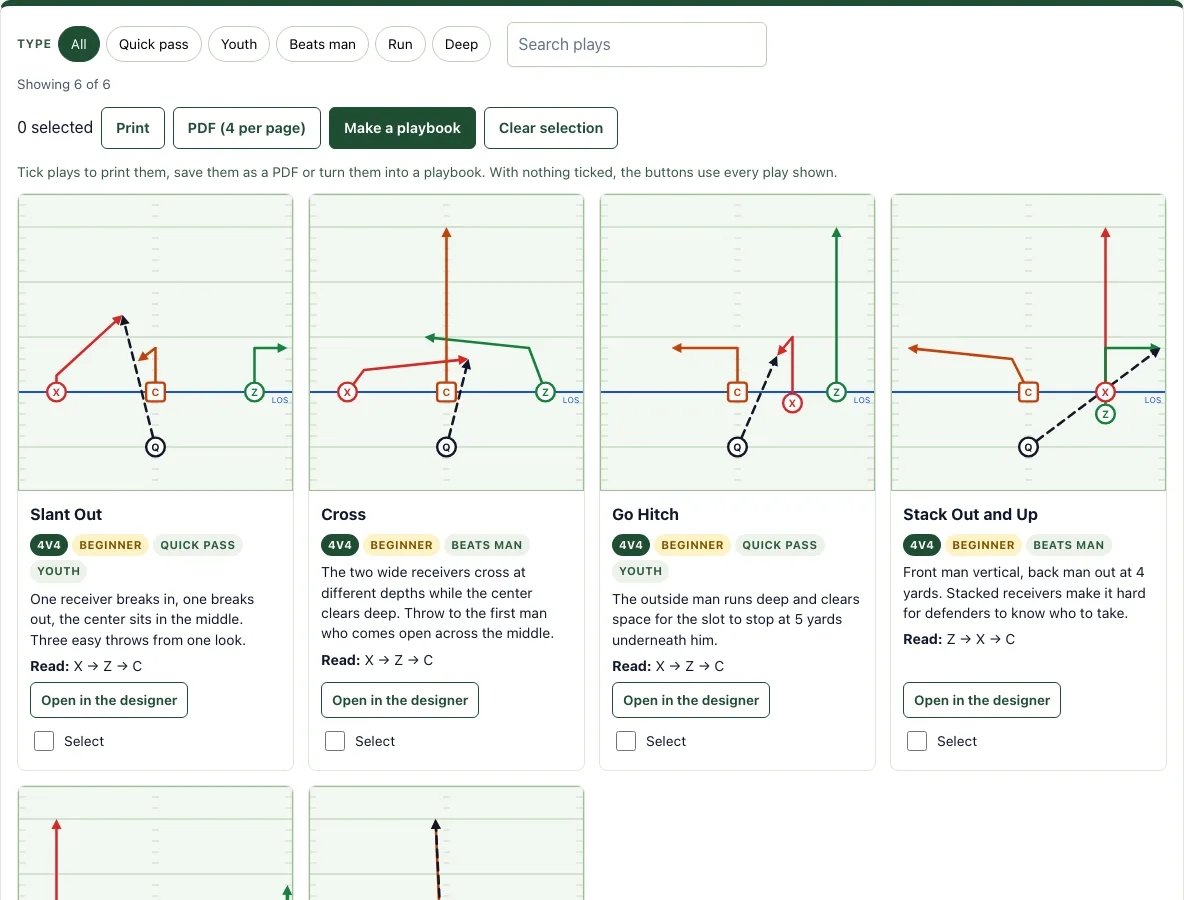Viewport: 1184px width, 900px height.
Task: Tick the Select checkbox for Go Hitch
Action: coord(626,741)
